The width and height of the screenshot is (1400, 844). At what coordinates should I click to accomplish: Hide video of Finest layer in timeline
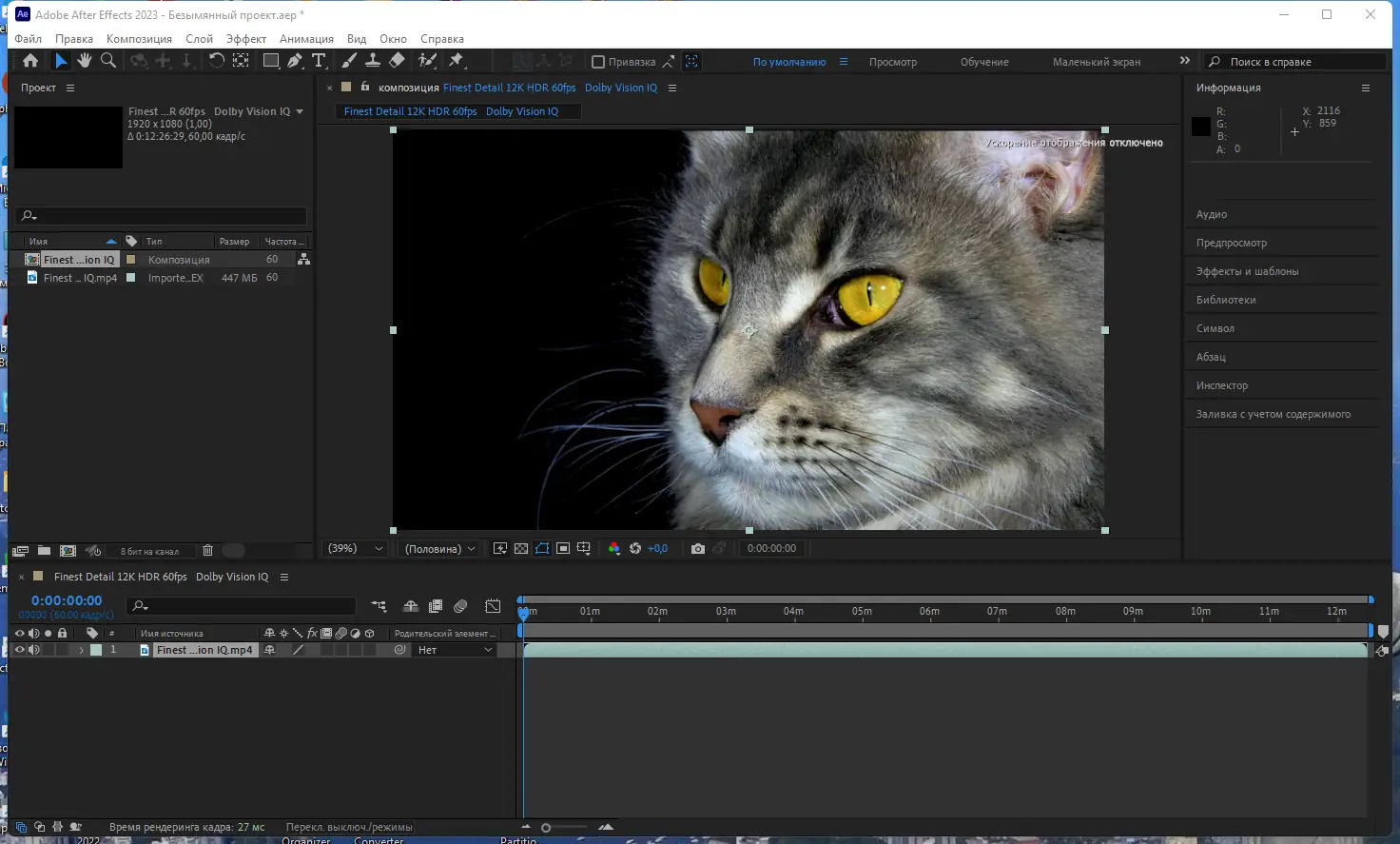(x=19, y=650)
